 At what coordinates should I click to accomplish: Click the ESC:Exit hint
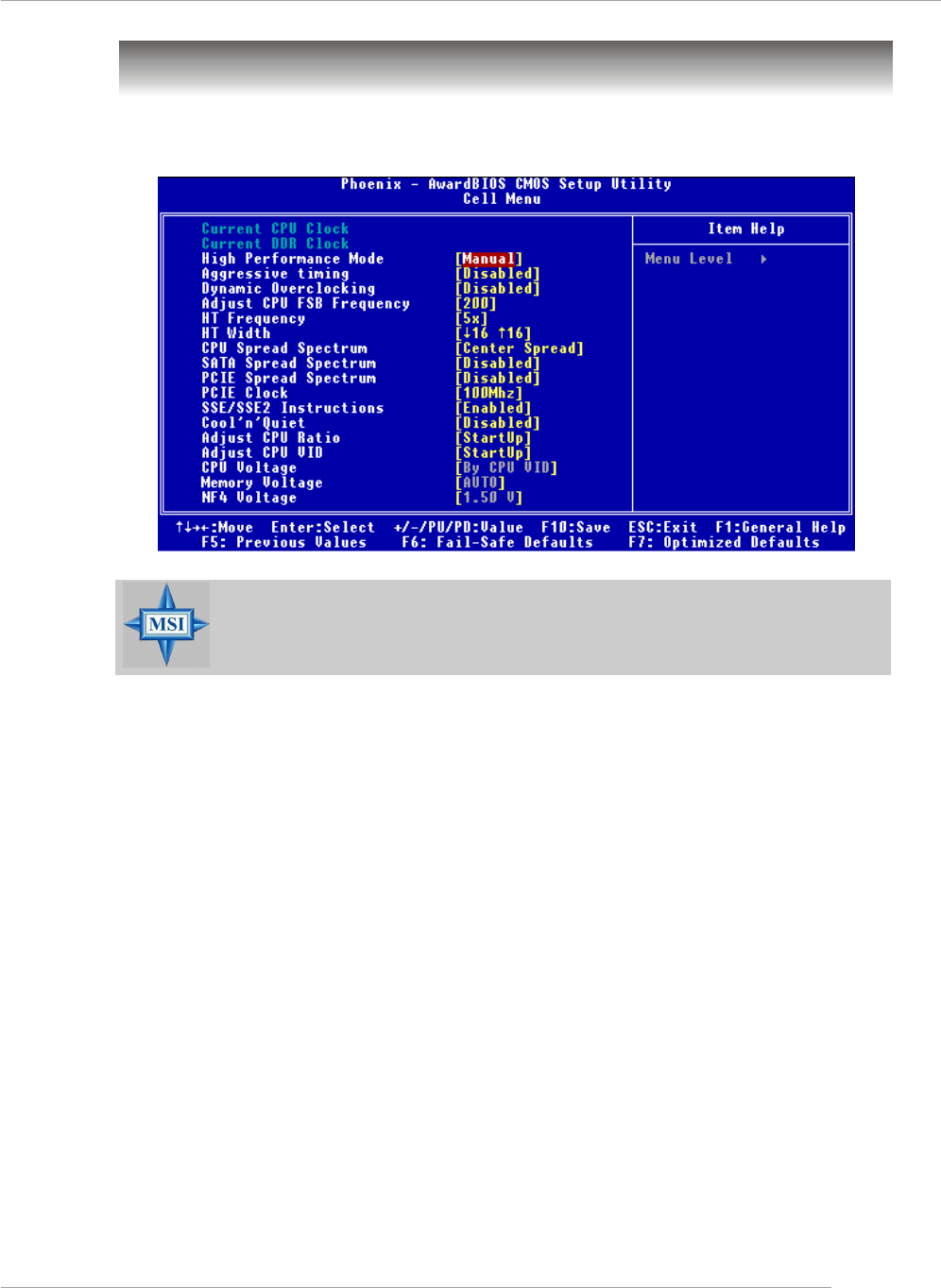coord(662,528)
